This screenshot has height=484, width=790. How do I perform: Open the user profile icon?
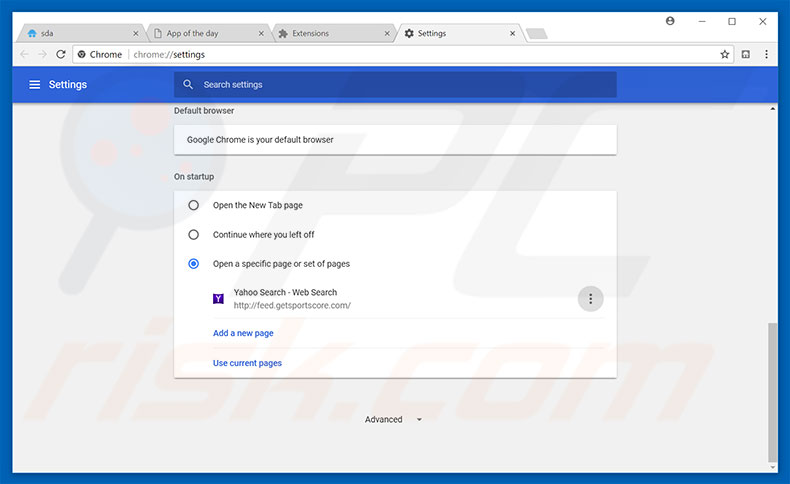coord(670,21)
